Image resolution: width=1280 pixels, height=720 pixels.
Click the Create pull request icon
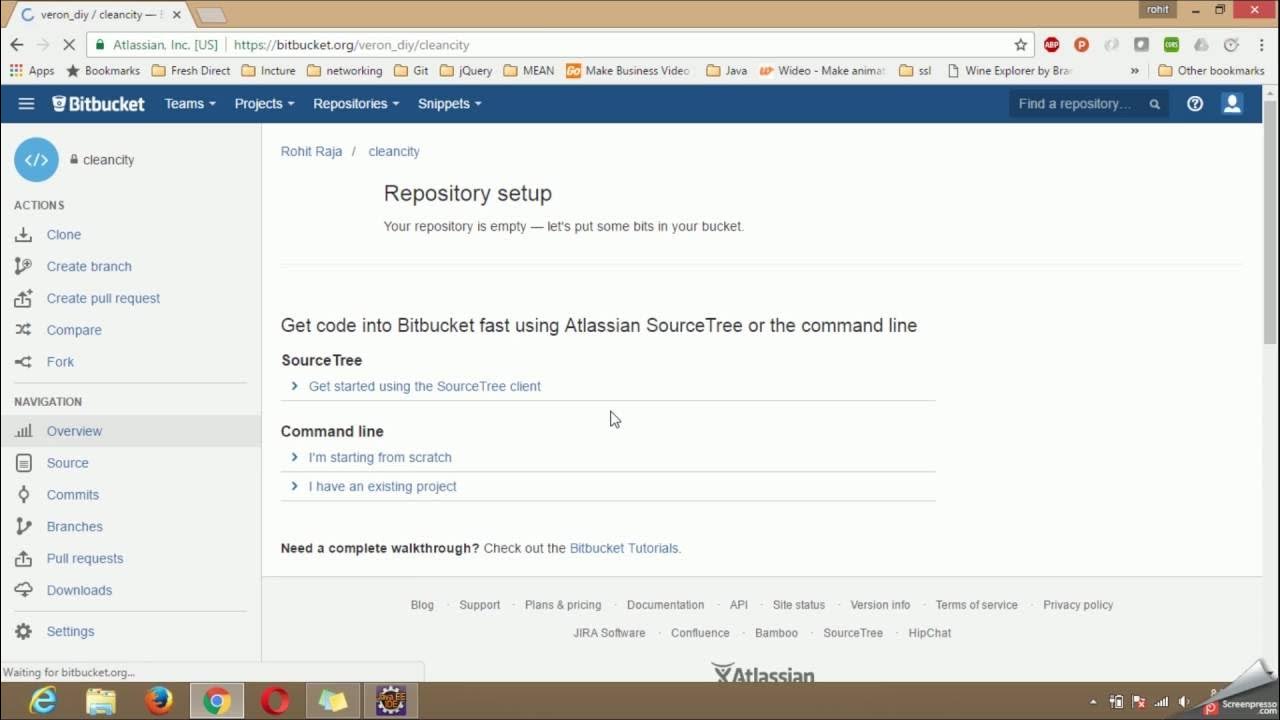click(24, 299)
